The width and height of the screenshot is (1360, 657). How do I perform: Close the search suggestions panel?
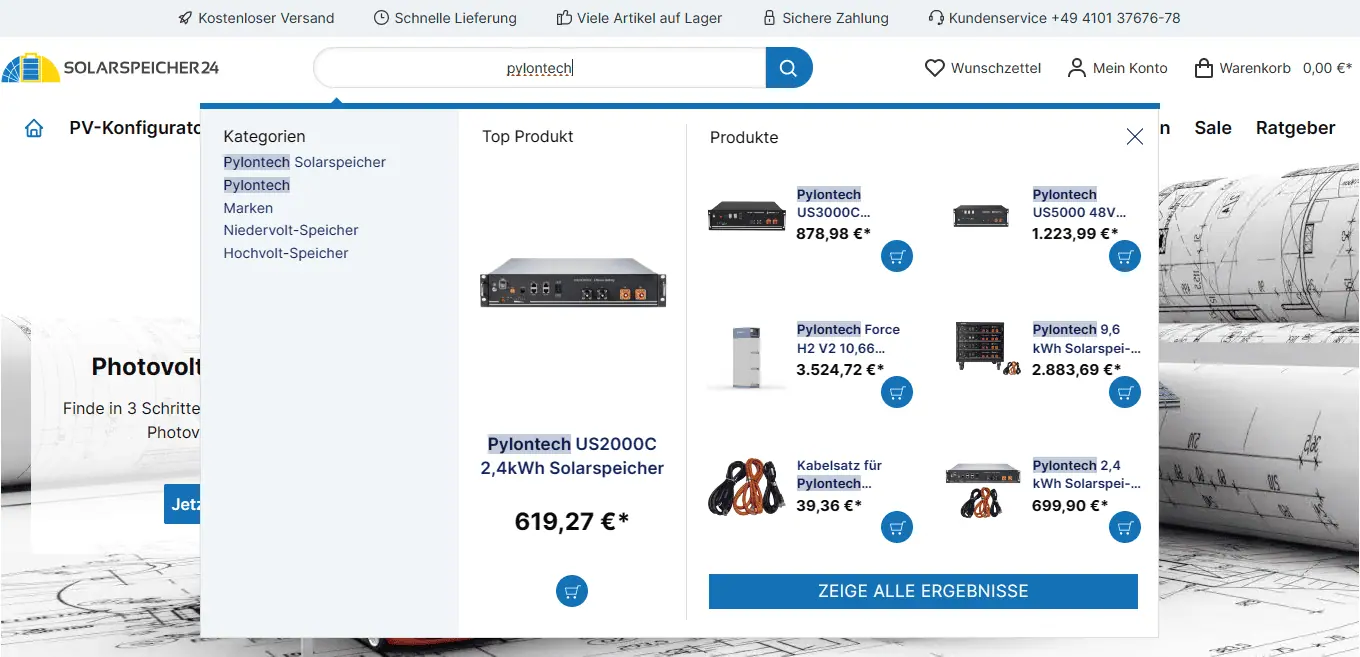[x=1134, y=137]
